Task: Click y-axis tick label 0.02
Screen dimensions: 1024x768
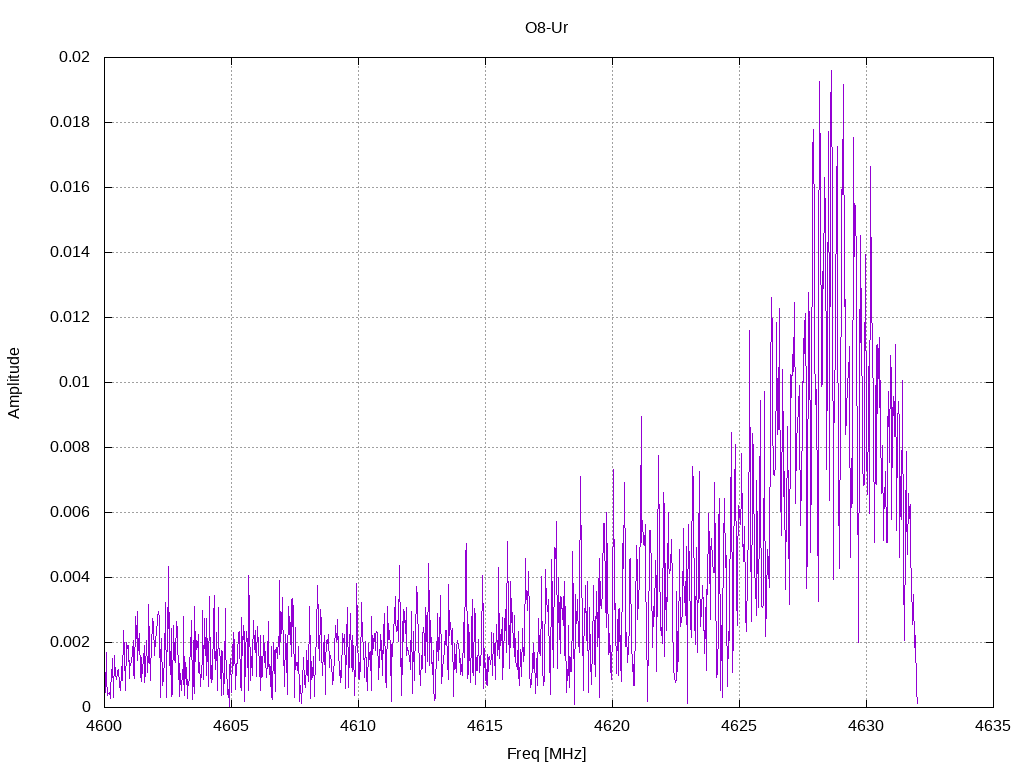Action: [x=74, y=57]
